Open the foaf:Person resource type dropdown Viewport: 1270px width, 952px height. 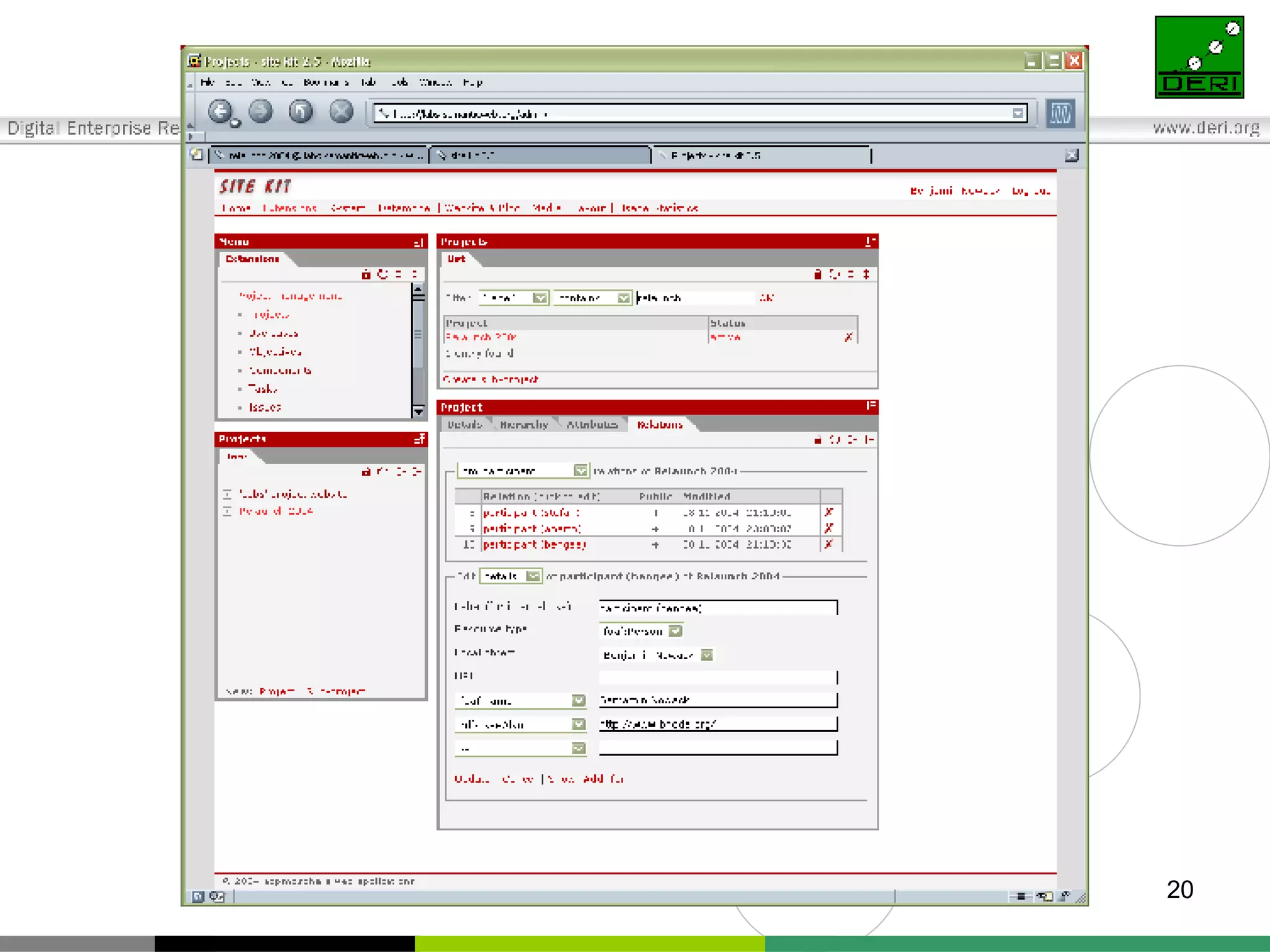point(676,631)
